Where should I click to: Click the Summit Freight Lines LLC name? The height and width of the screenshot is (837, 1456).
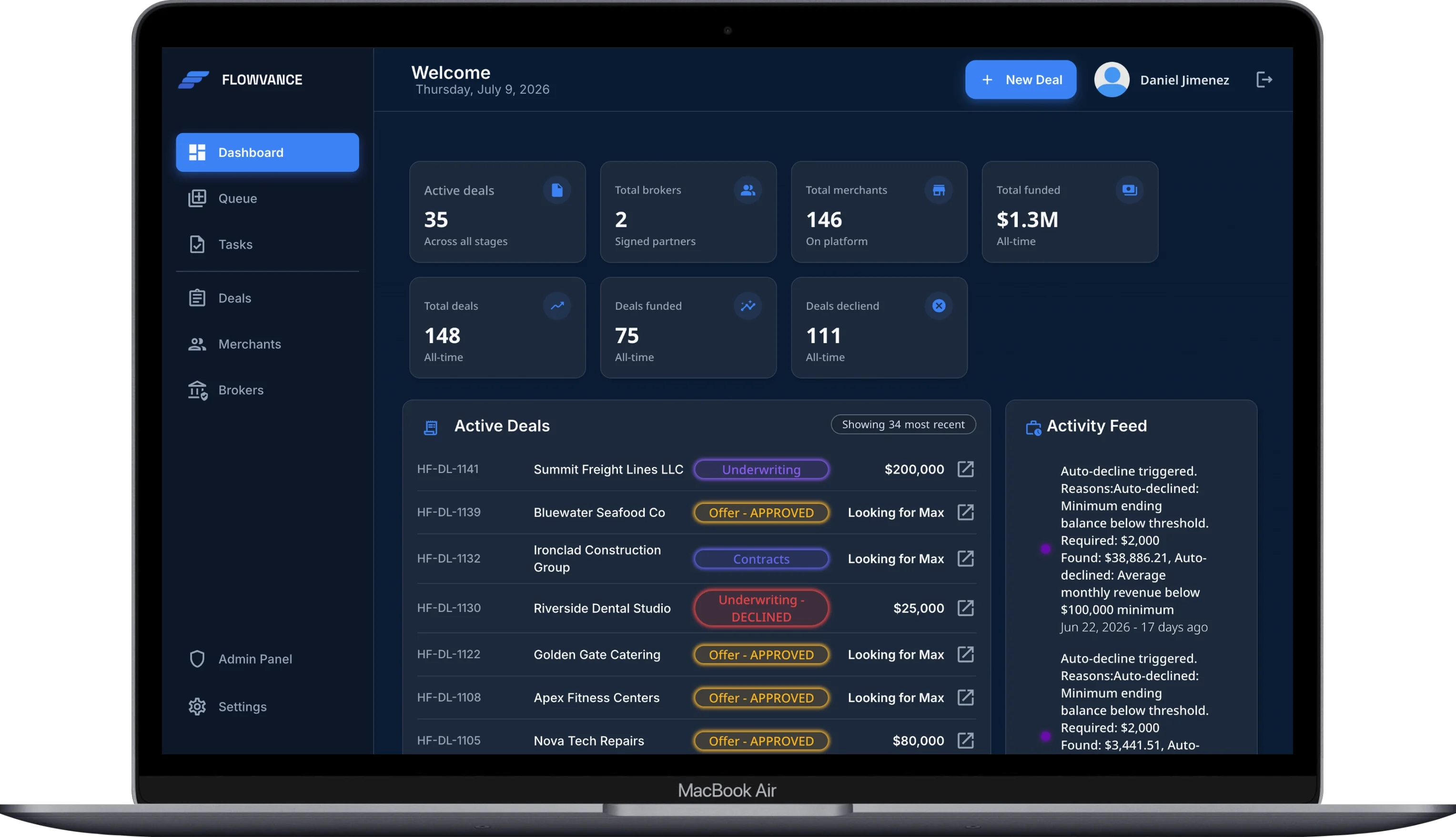tap(608, 469)
